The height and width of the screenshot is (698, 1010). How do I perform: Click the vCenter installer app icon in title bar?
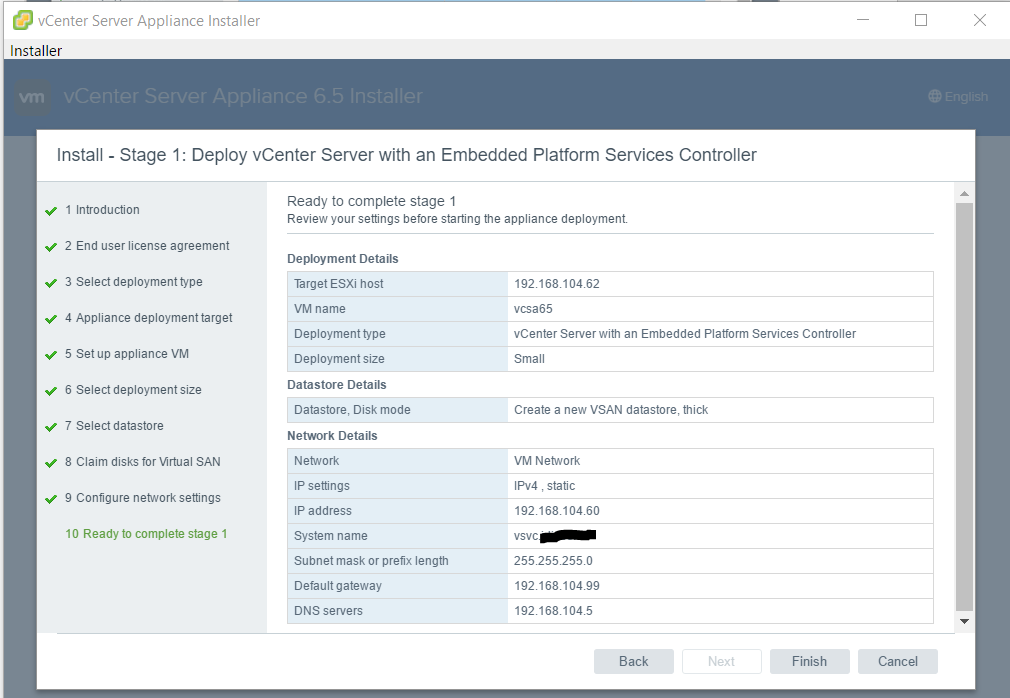[23, 21]
